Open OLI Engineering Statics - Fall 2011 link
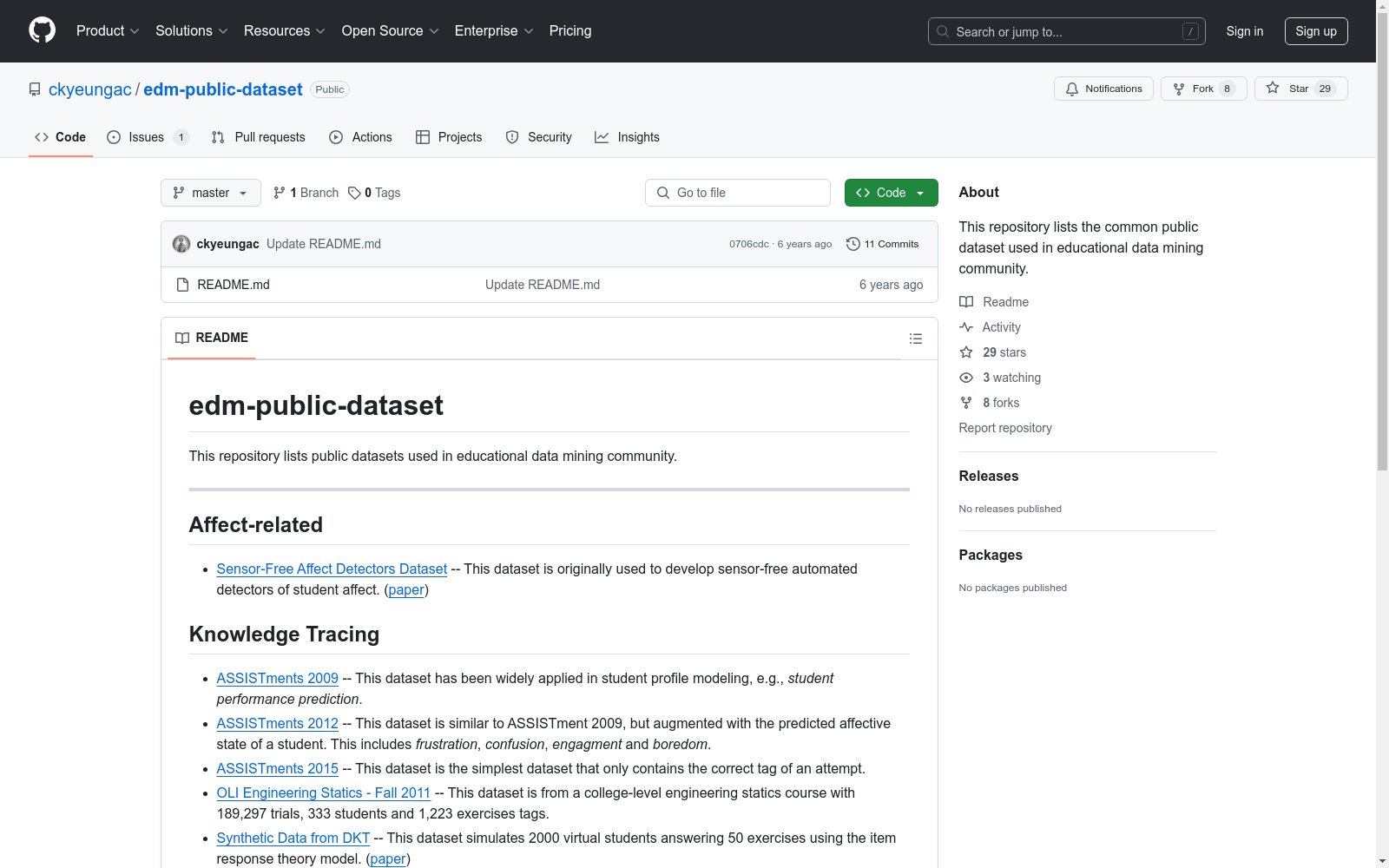The image size is (1389, 868). [x=324, y=792]
